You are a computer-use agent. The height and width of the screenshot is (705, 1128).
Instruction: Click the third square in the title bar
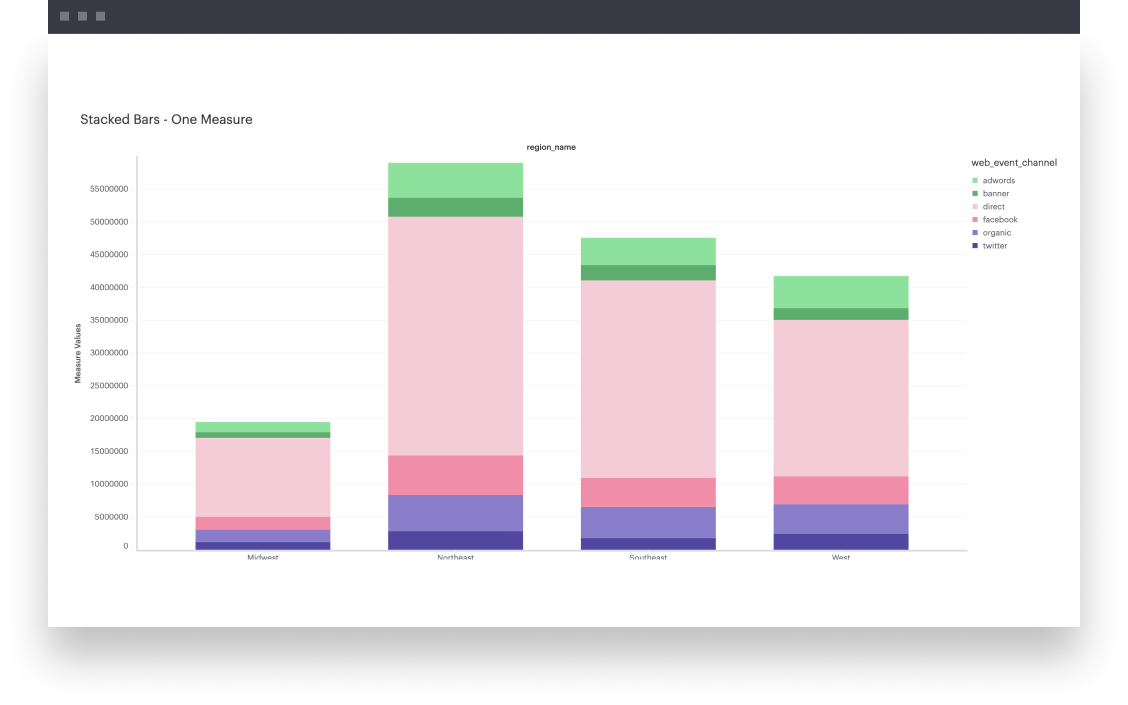click(101, 17)
